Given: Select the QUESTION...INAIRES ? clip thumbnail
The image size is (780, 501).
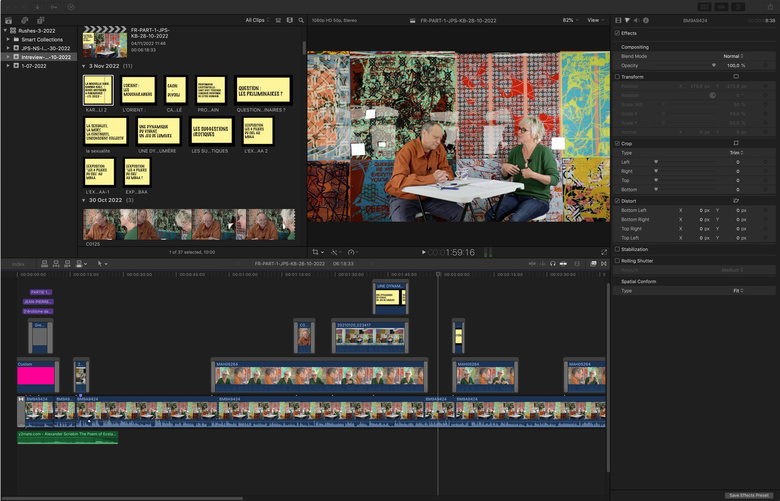Looking at the screenshot, I should 263,91.
